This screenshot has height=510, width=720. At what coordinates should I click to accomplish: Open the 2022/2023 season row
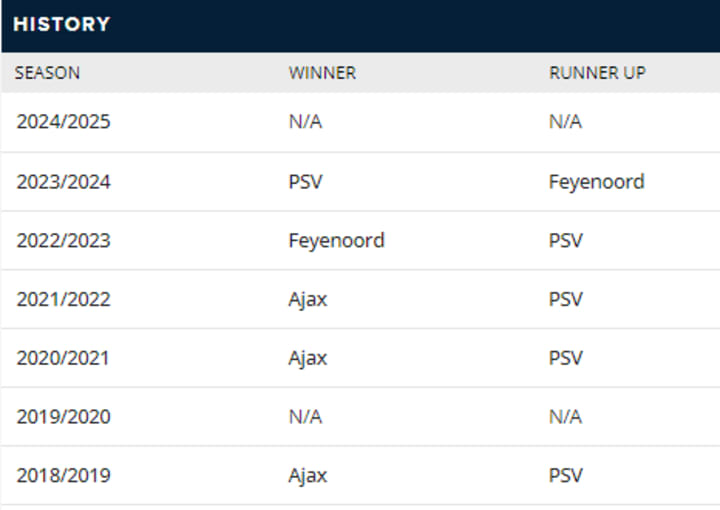(x=360, y=241)
